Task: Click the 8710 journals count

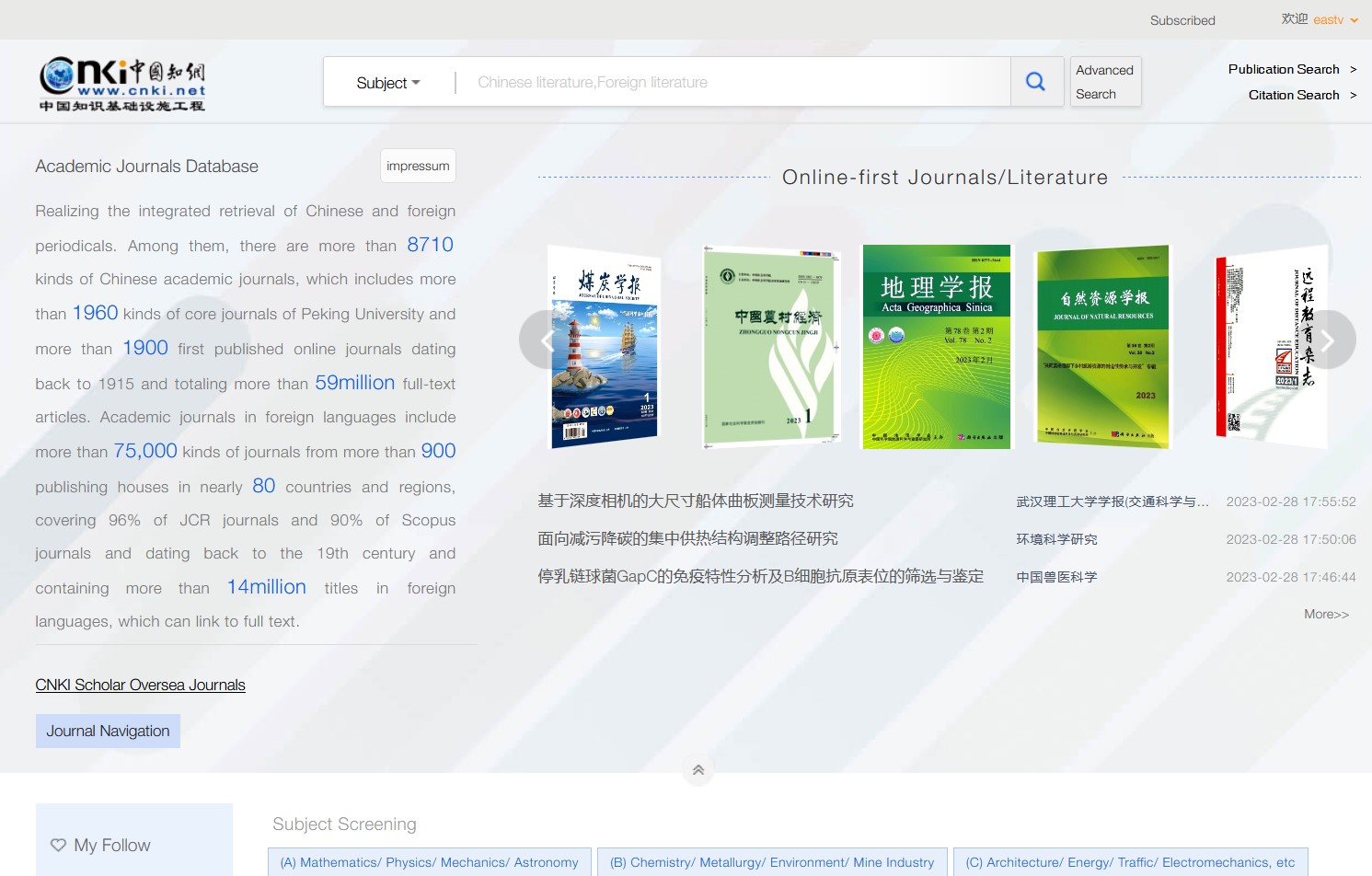Action: (x=430, y=245)
